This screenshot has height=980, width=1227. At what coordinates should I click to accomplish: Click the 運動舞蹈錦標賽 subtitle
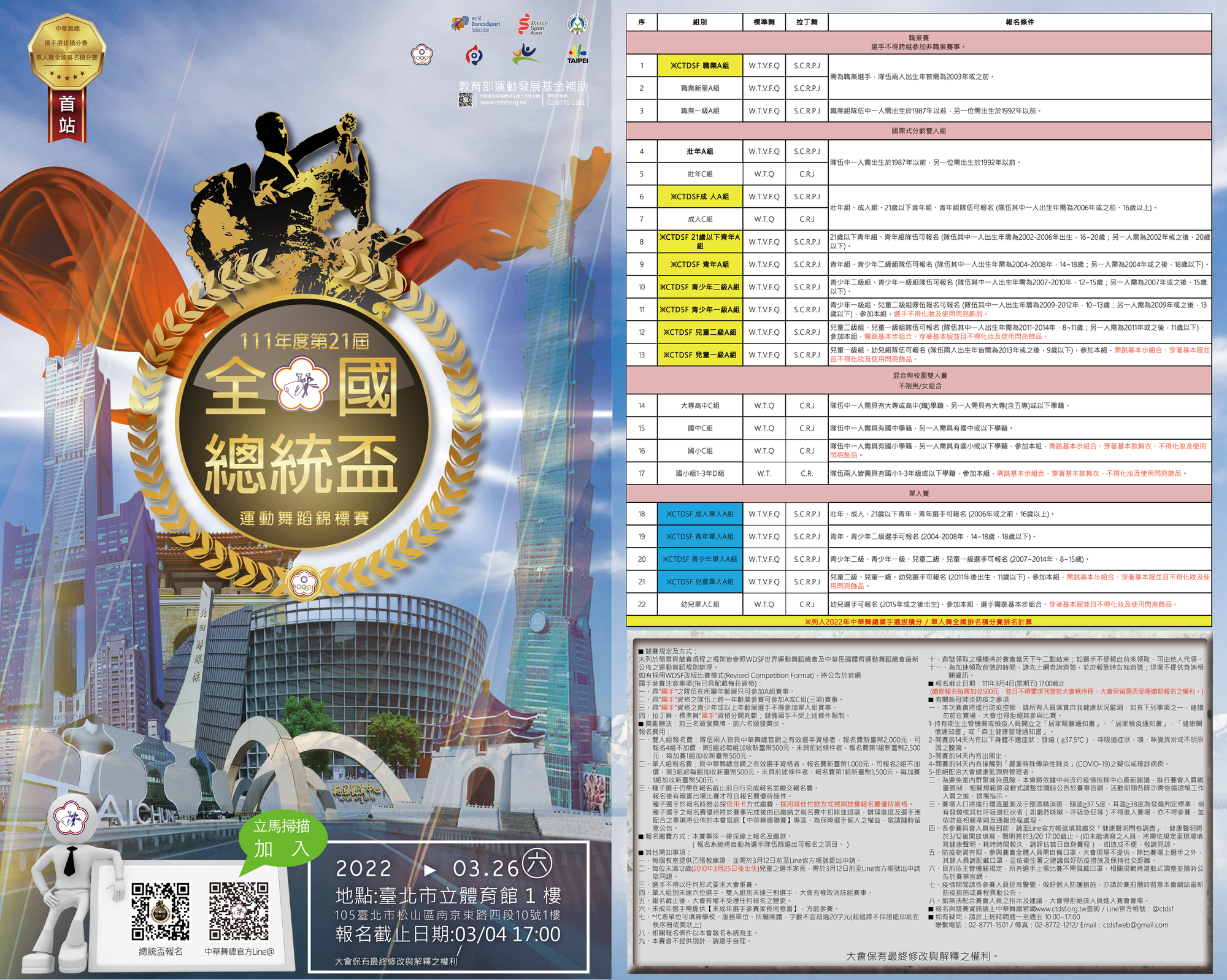(304, 518)
